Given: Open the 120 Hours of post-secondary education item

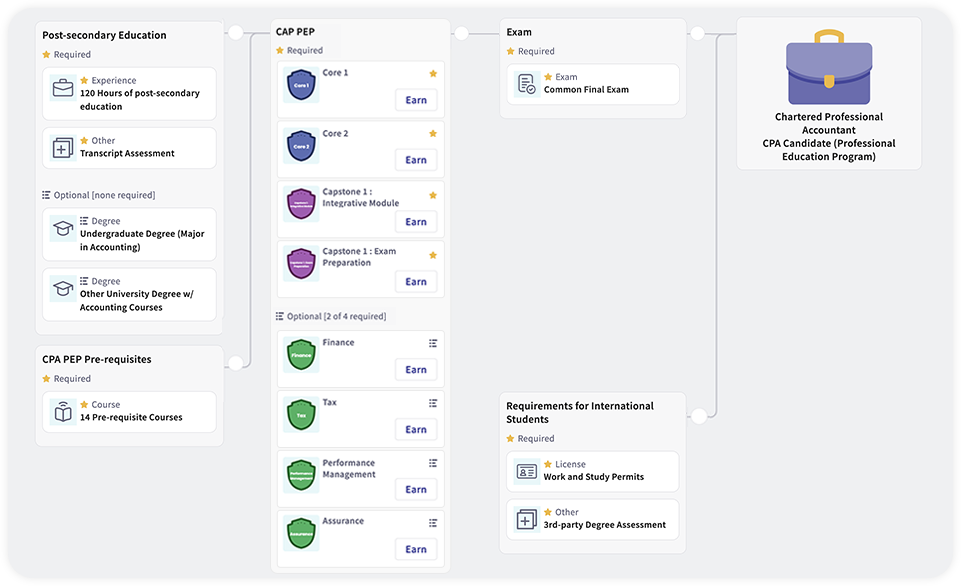Looking at the screenshot, I should tap(129, 94).
